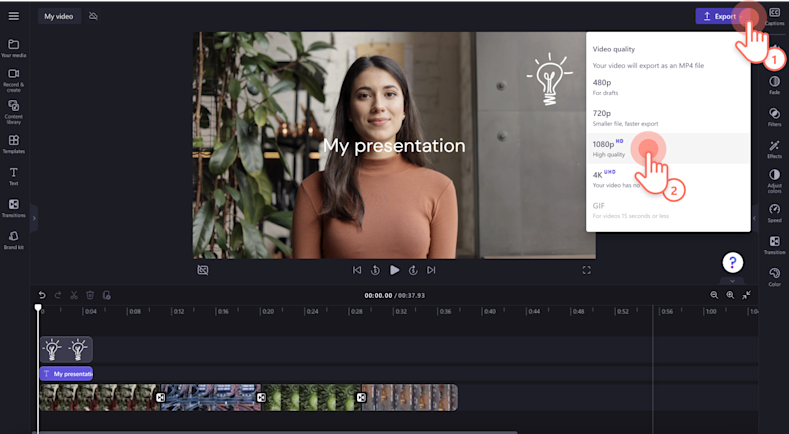The width and height of the screenshot is (789, 434).
Task: Click the duplicate clip icon
Action: click(x=106, y=295)
